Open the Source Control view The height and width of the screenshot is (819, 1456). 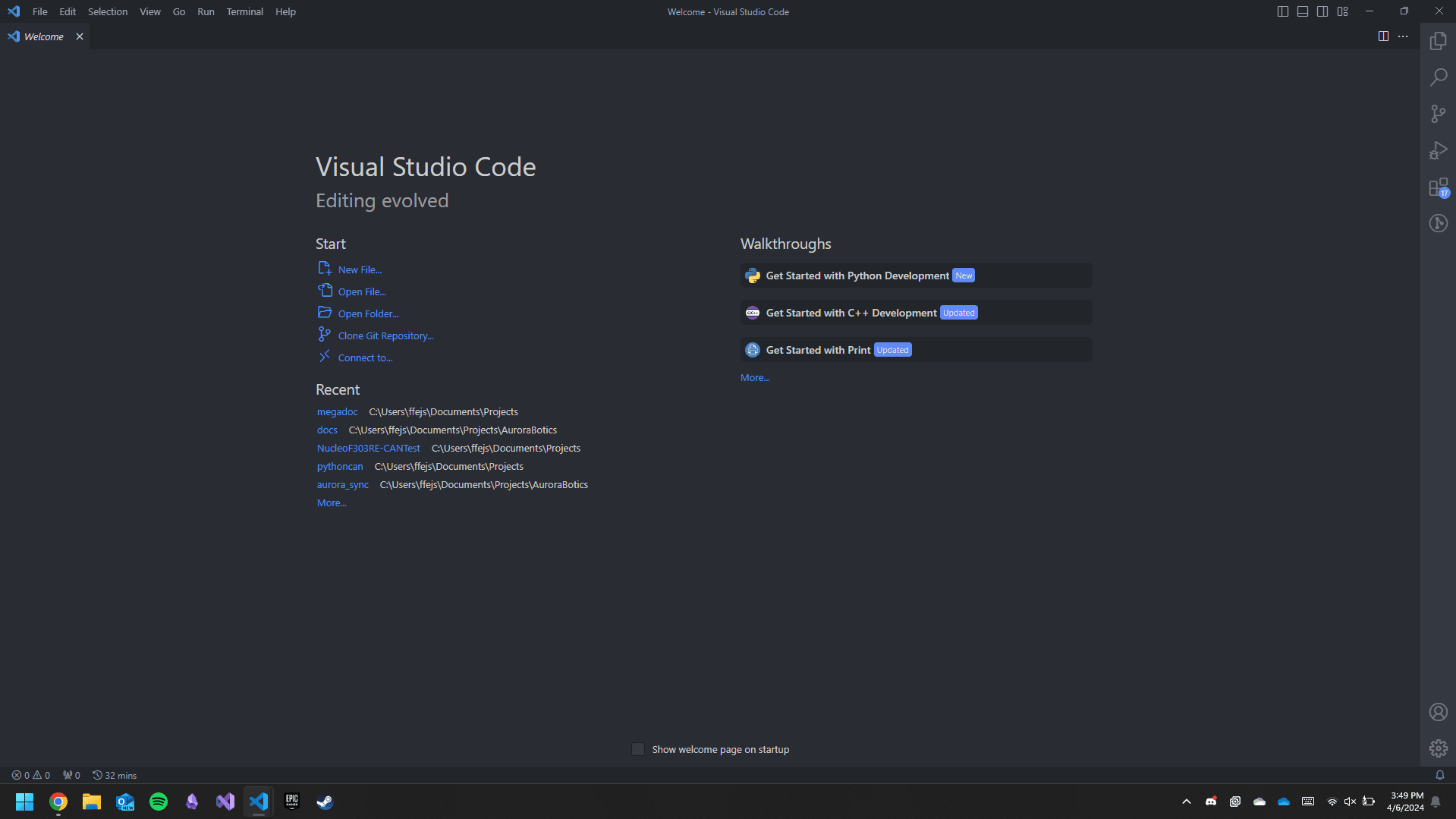click(x=1438, y=113)
